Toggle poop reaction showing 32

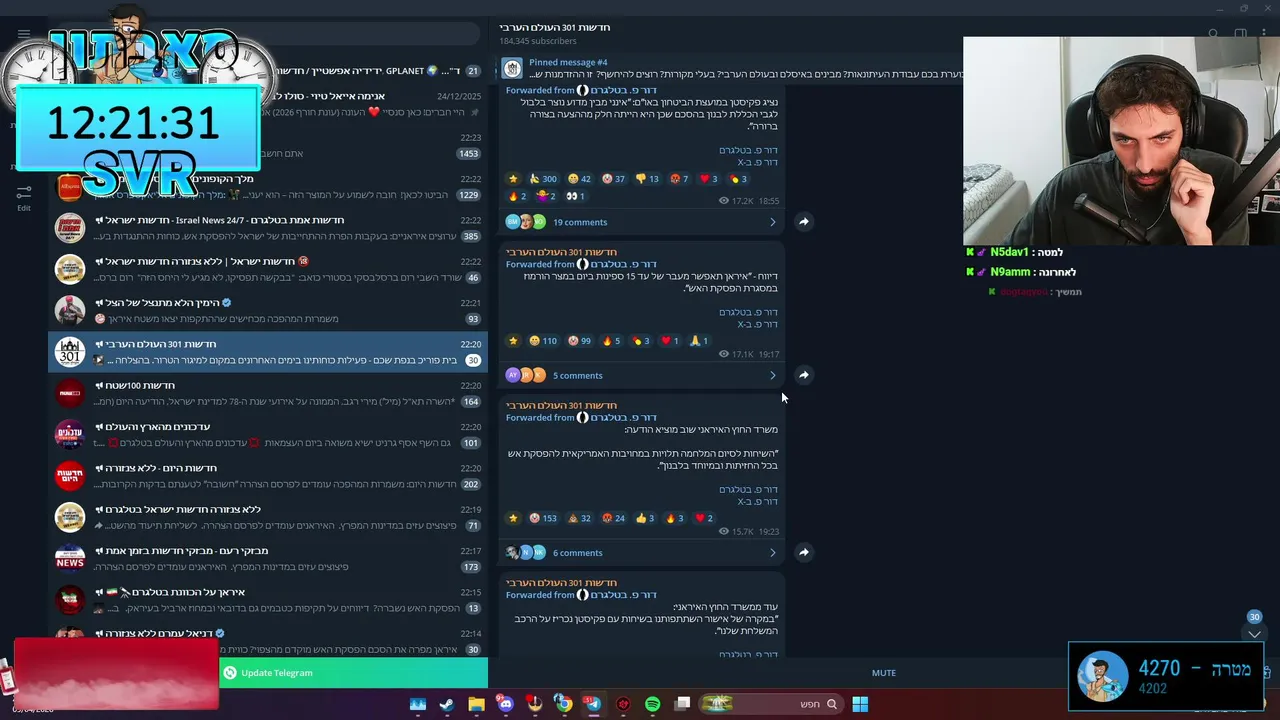point(579,518)
